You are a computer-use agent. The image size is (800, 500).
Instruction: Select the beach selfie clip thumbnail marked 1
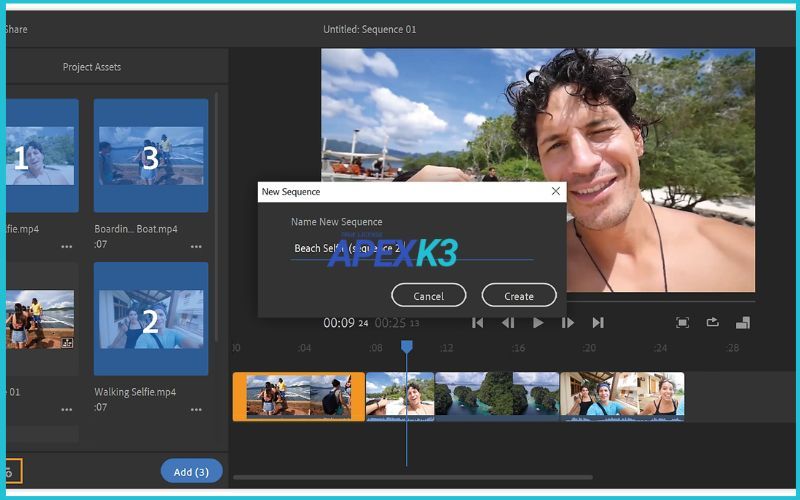(42, 156)
